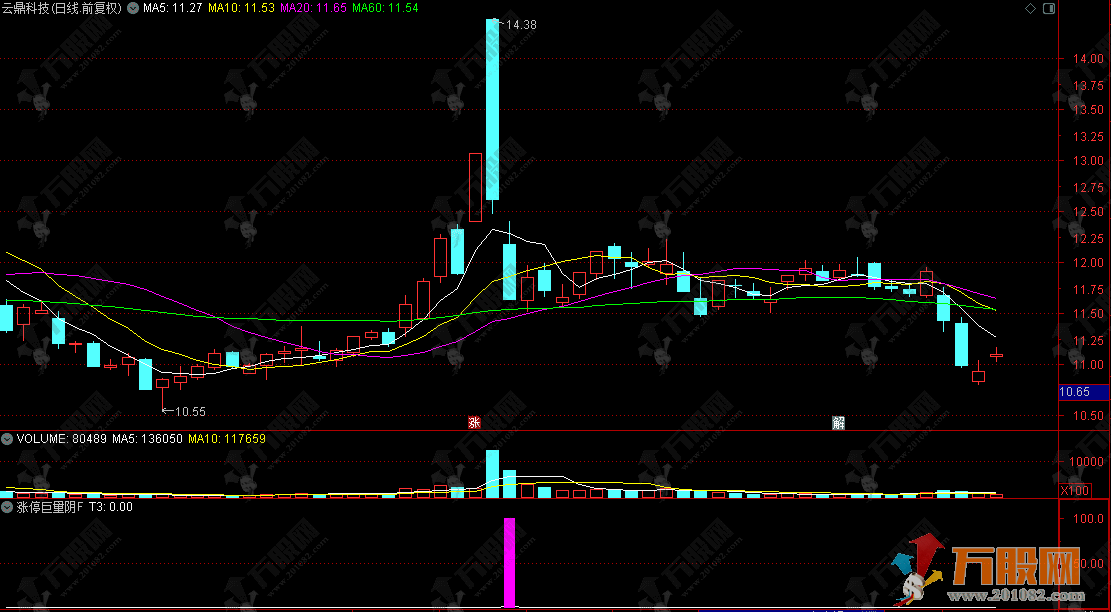This screenshot has height=612, width=1111.
Task: Click the yellow MA10: 11.53 label
Action: click(240, 8)
